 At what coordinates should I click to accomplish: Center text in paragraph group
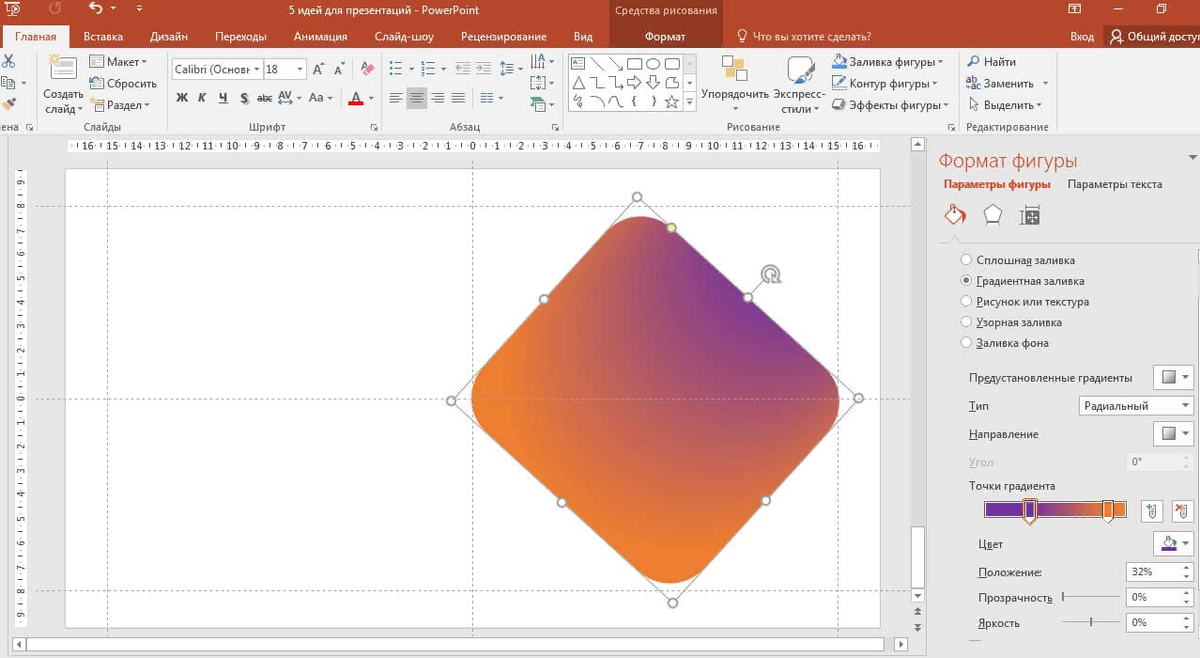(x=417, y=98)
